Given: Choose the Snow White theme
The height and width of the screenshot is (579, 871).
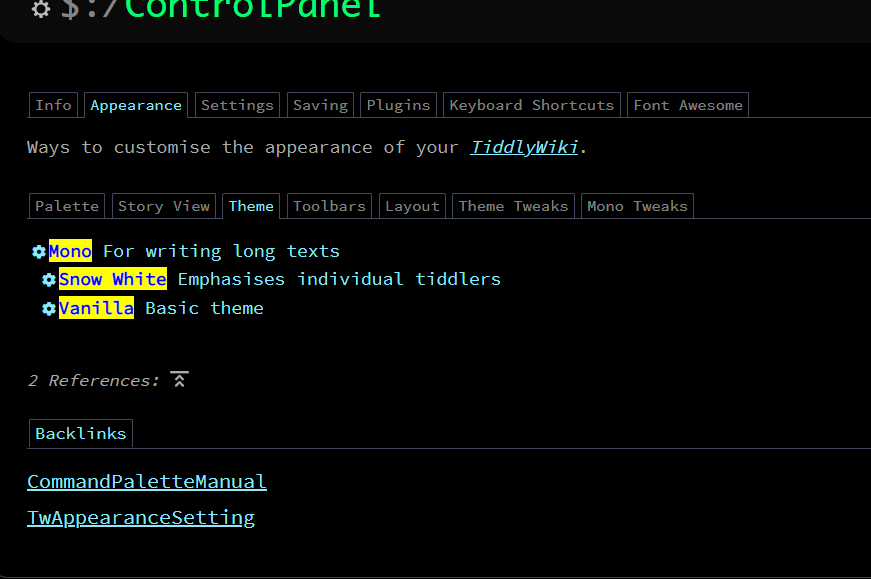Looking at the screenshot, I should pos(113,279).
